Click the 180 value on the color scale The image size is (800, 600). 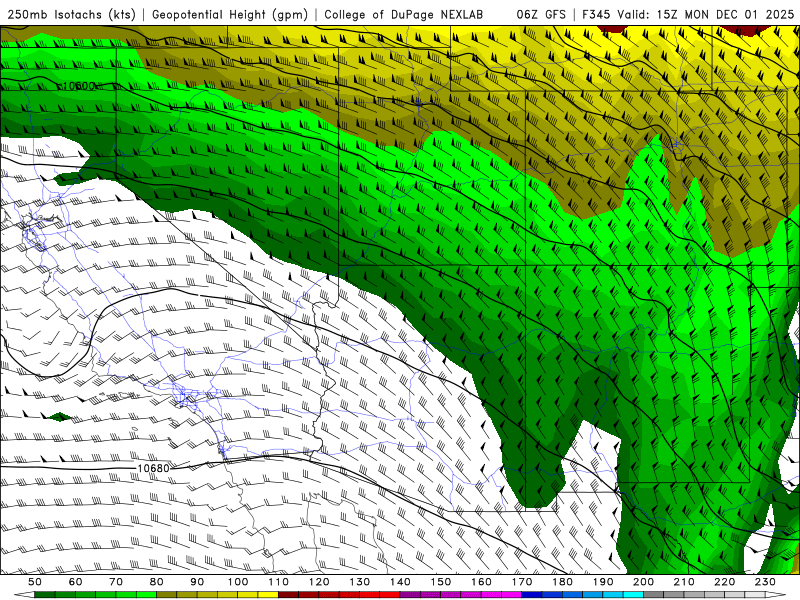562,582
